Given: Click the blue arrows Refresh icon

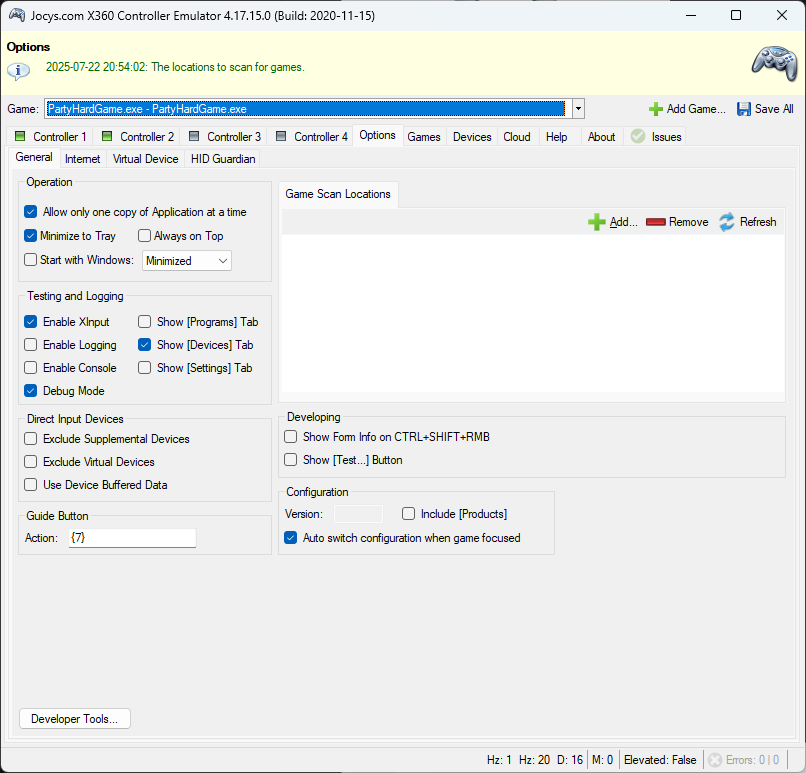Looking at the screenshot, I should pyautogui.click(x=726, y=222).
